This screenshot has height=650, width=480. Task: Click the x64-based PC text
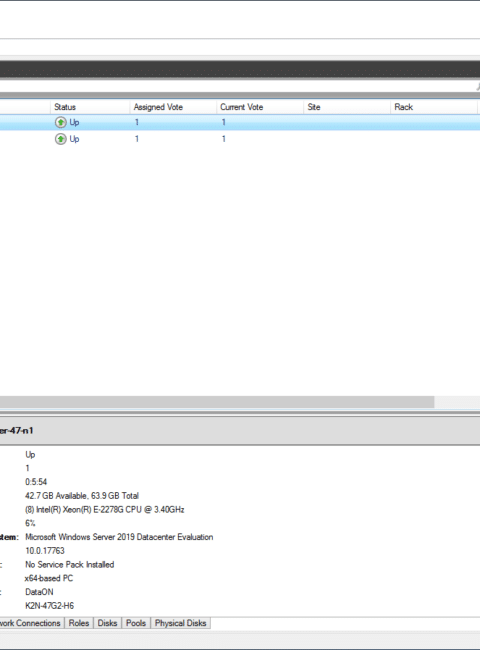click(x=49, y=578)
